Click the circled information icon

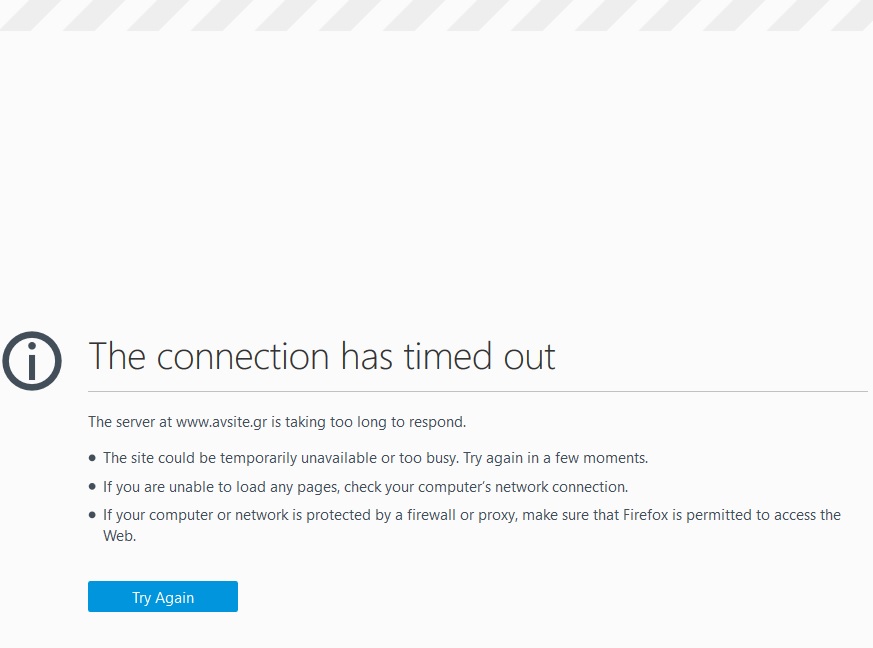click(32, 361)
